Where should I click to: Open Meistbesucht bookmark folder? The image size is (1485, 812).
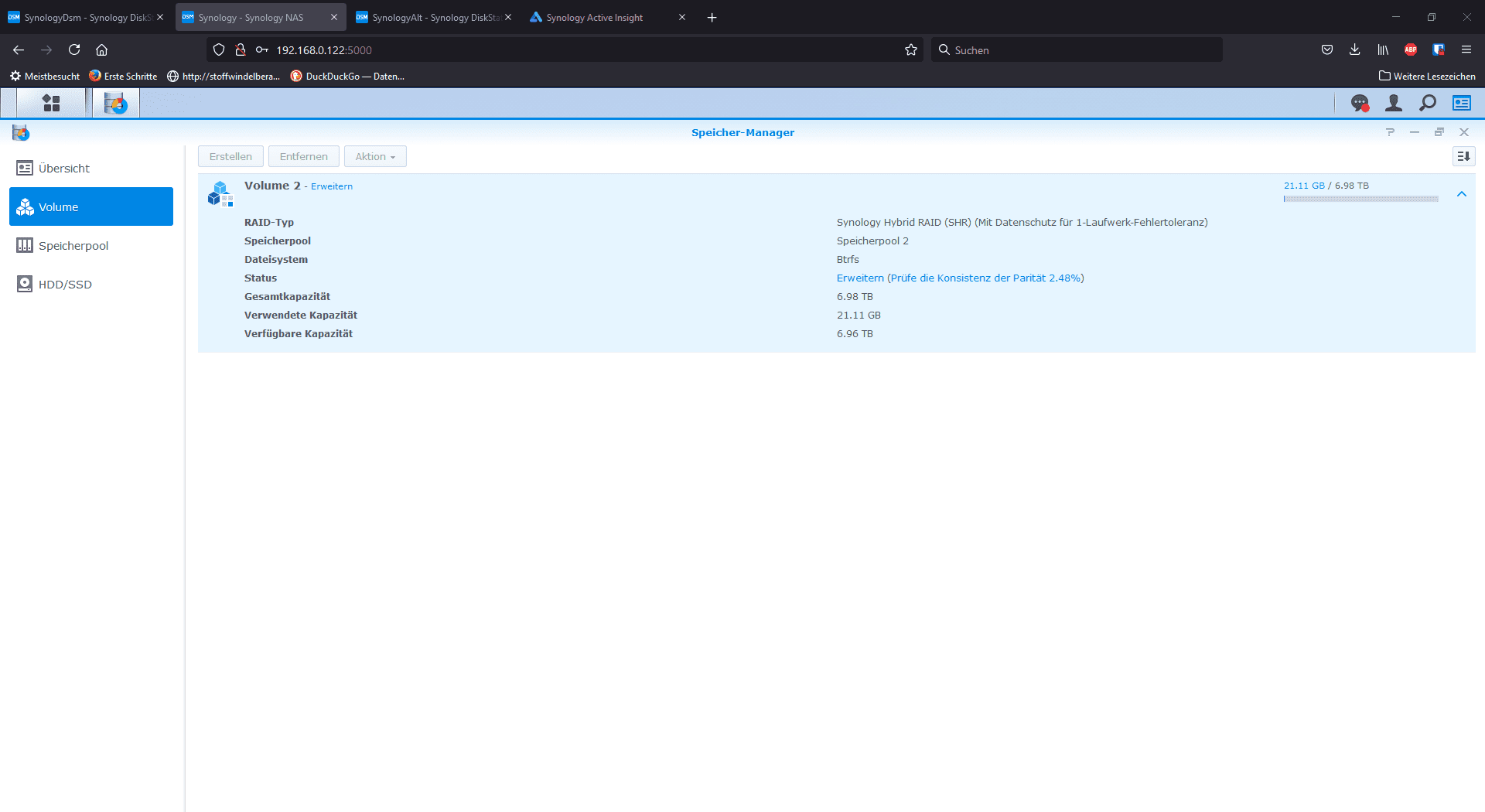click(45, 76)
